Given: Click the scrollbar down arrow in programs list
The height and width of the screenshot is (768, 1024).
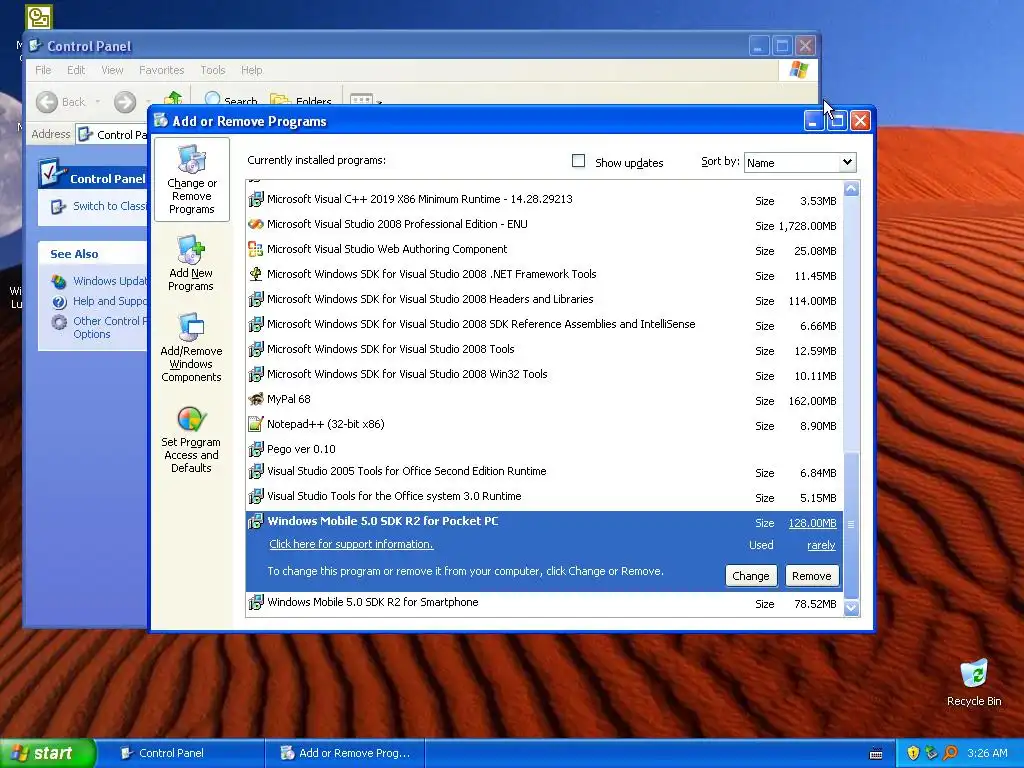Looking at the screenshot, I should [x=851, y=608].
